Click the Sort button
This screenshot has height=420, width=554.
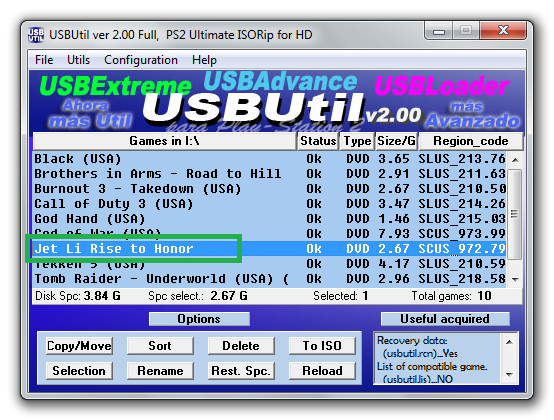tap(160, 346)
